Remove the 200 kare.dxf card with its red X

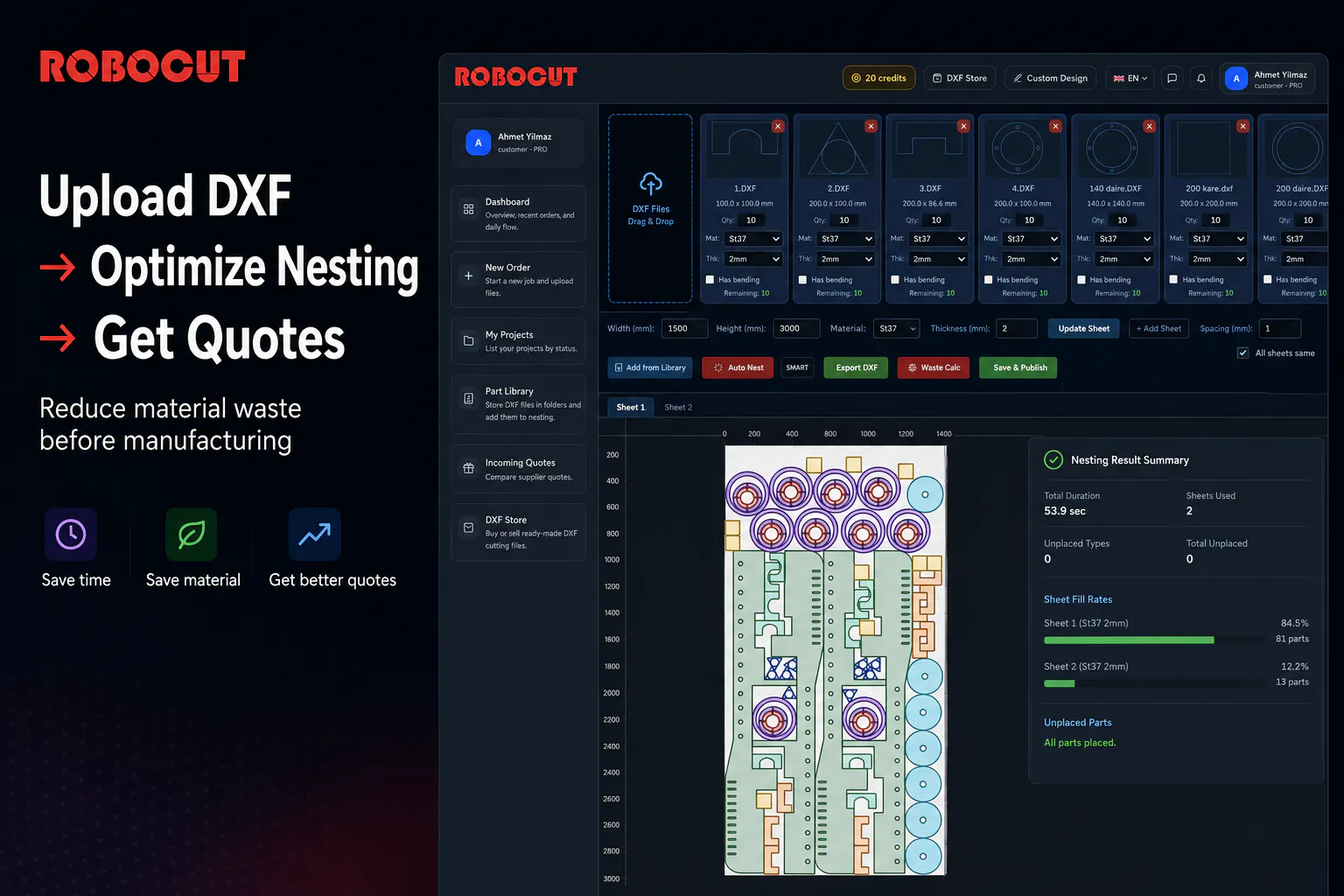[x=1242, y=126]
